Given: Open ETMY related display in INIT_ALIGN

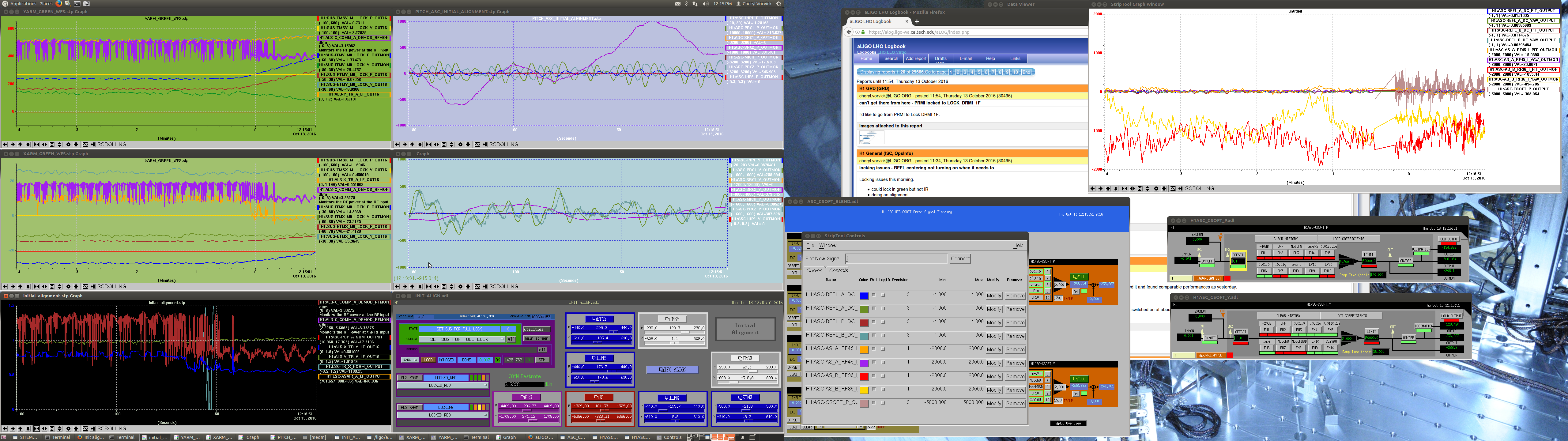Looking at the screenshot, I should pos(600,318).
